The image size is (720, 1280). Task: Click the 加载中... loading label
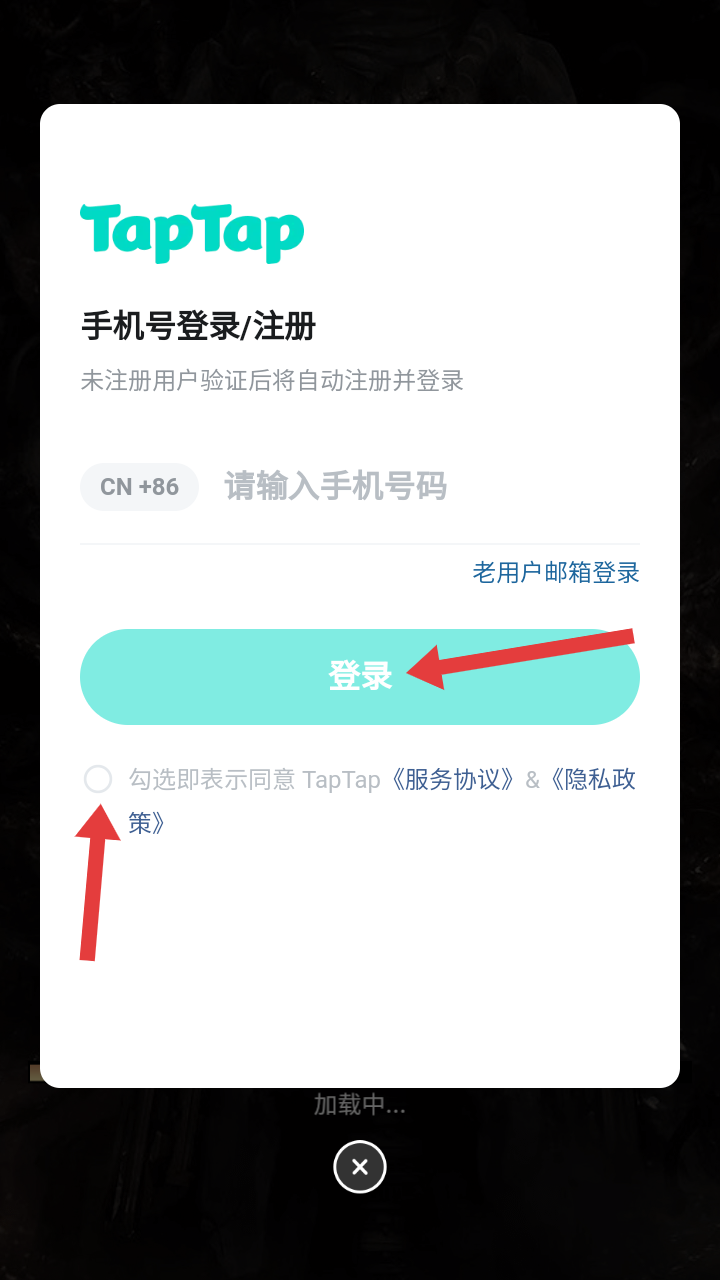click(360, 1105)
